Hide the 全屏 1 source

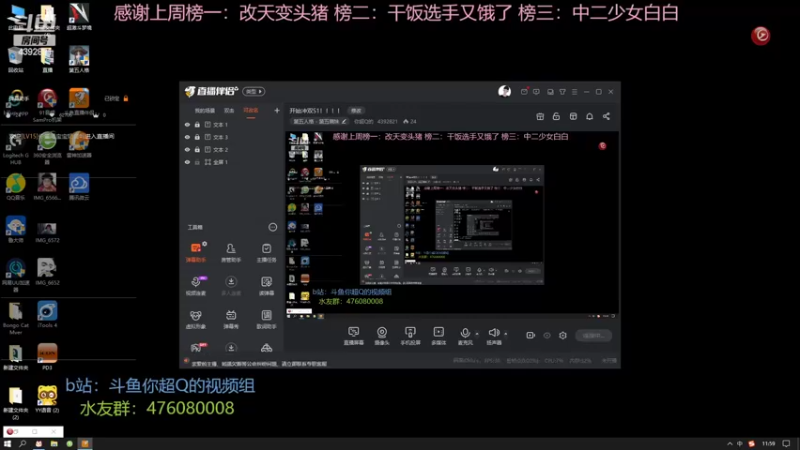pyautogui.click(x=187, y=162)
